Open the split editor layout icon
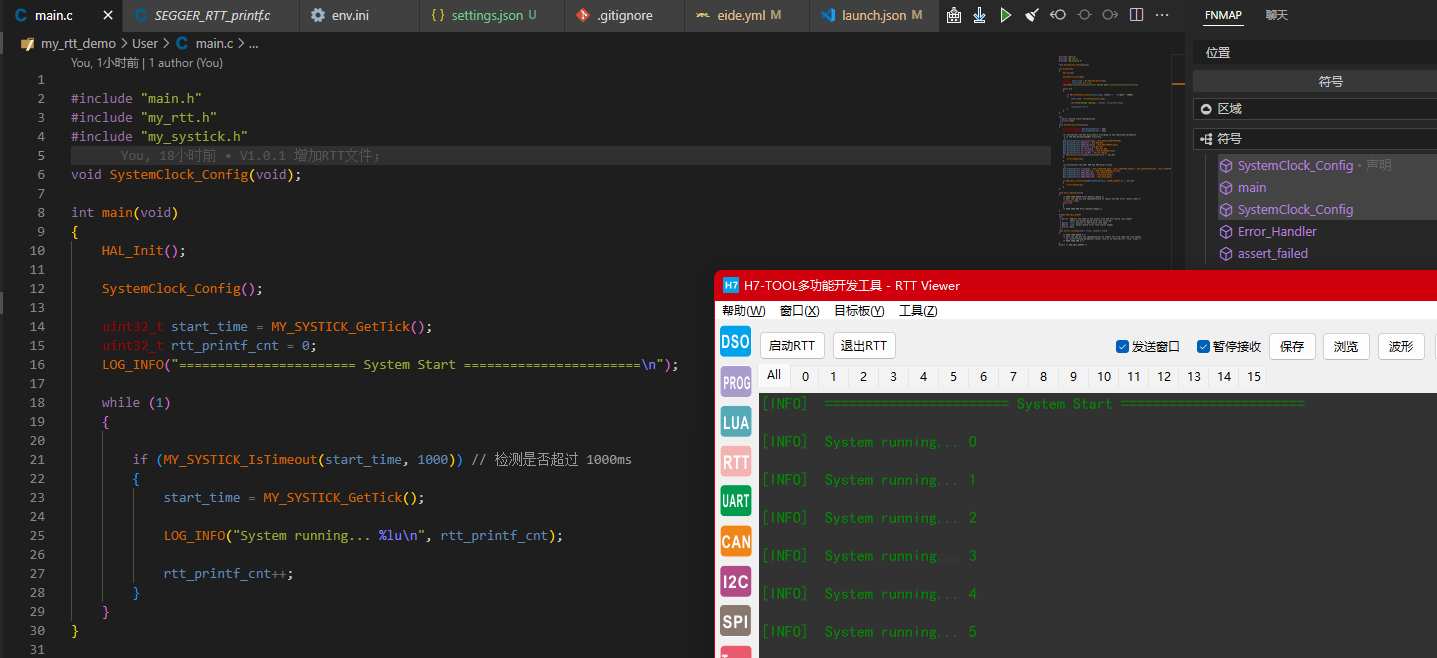The image size is (1437, 658). pyautogui.click(x=1136, y=15)
